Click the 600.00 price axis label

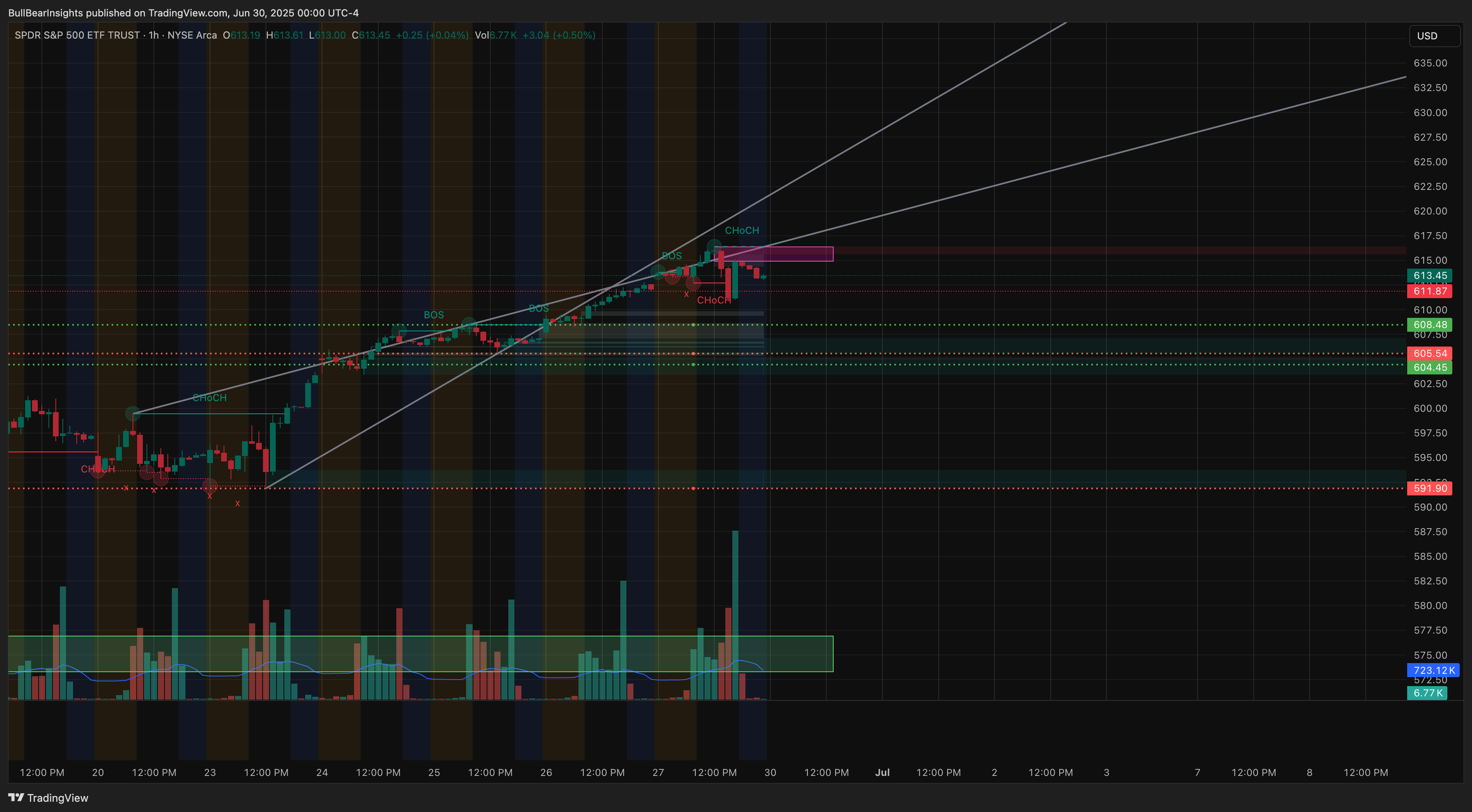click(x=1430, y=408)
